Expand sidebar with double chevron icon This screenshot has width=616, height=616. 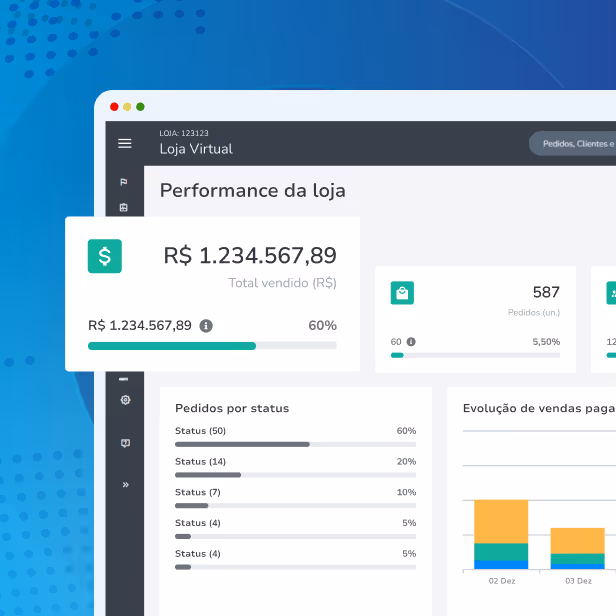[x=126, y=484]
